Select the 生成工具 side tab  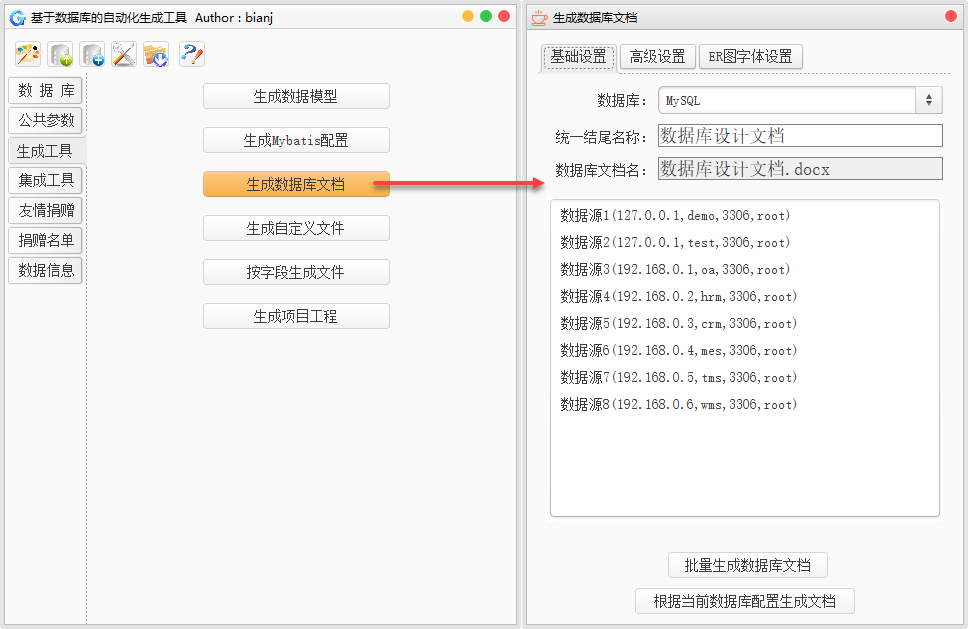[45, 151]
